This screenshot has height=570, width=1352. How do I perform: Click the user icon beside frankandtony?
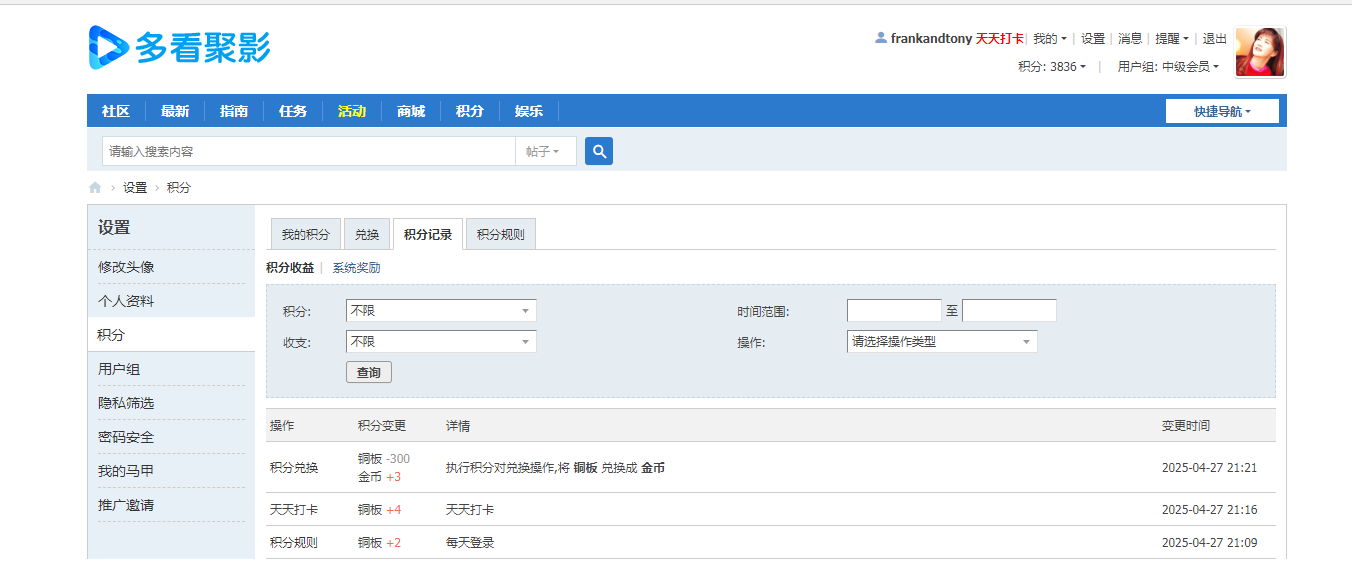click(880, 38)
